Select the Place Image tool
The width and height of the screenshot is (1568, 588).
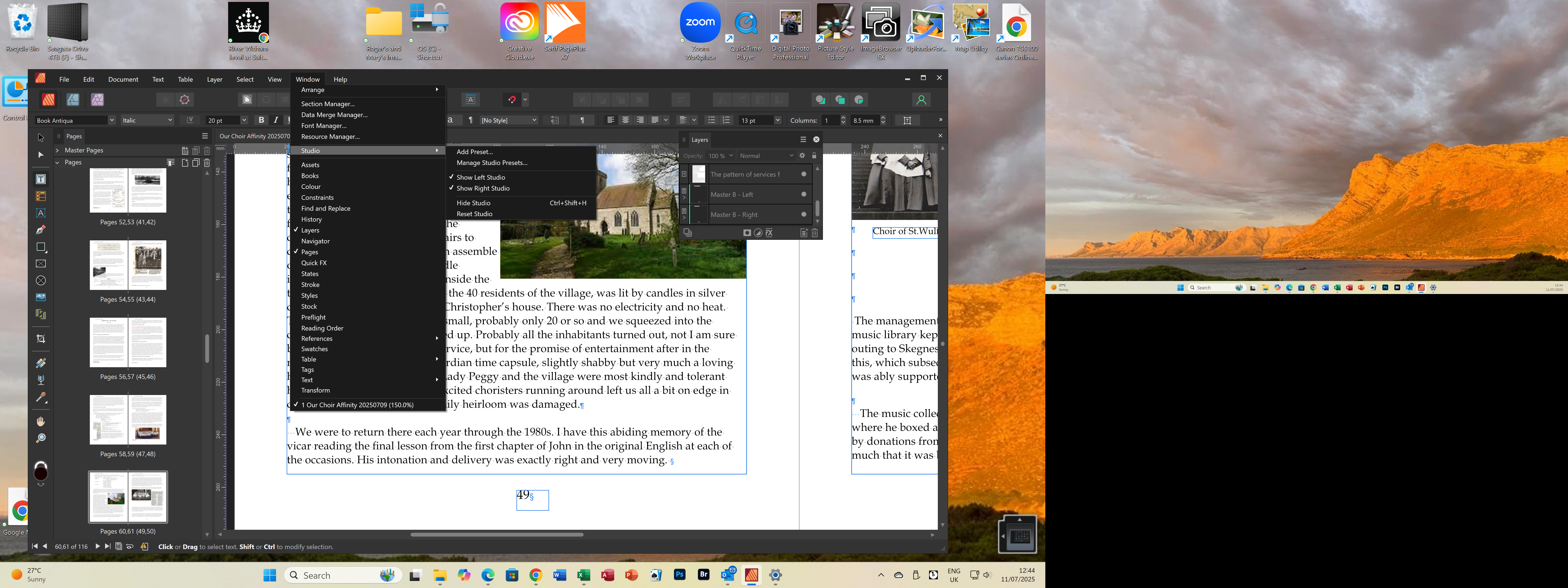[41, 298]
